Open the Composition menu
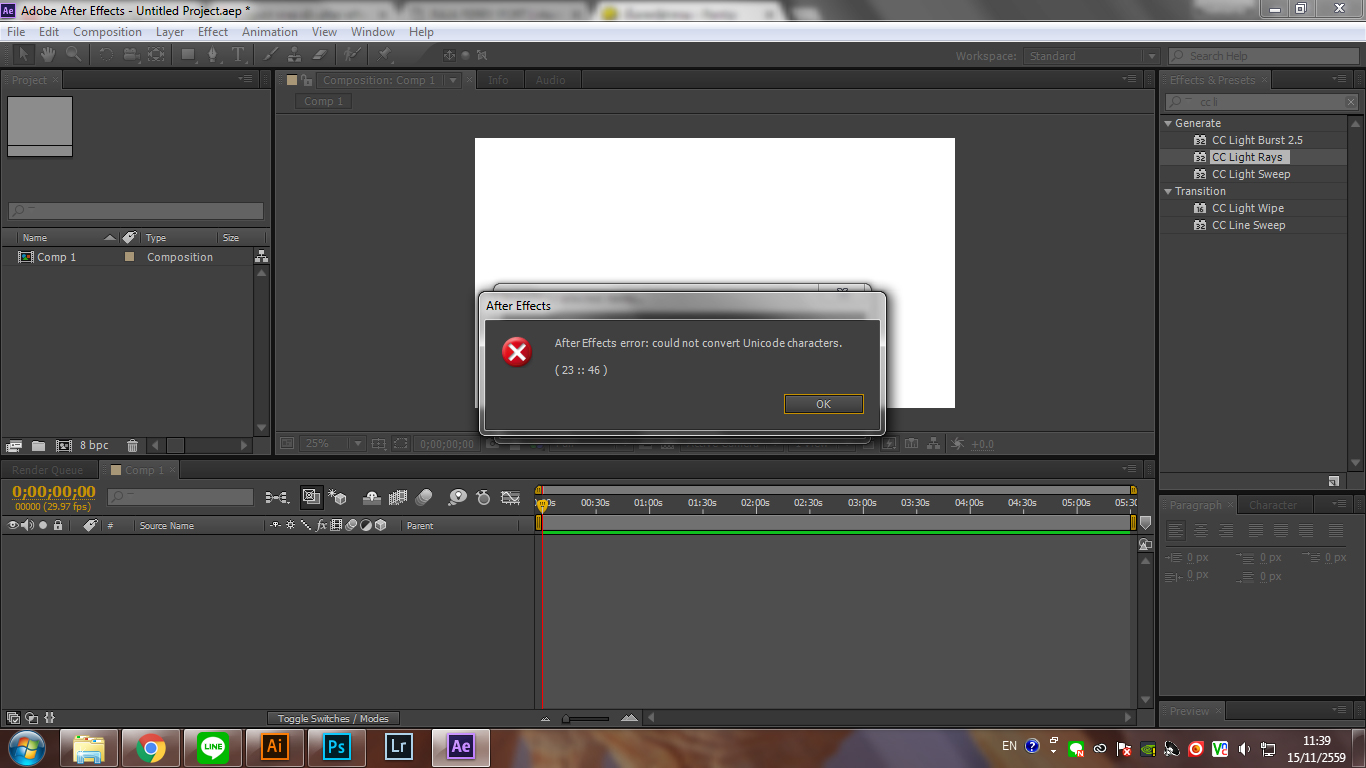The width and height of the screenshot is (1366, 768). 107,32
